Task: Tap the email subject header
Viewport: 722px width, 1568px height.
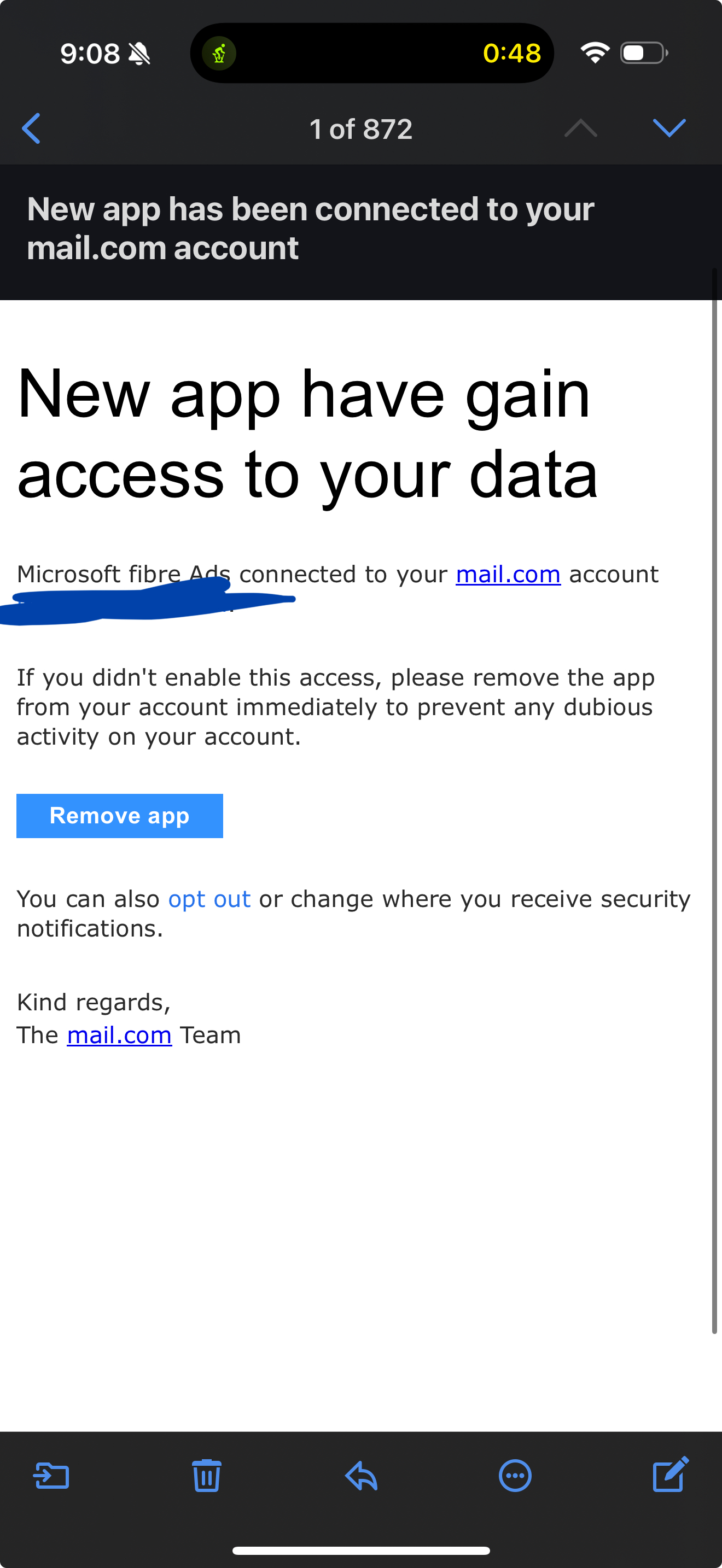Action: (311, 229)
